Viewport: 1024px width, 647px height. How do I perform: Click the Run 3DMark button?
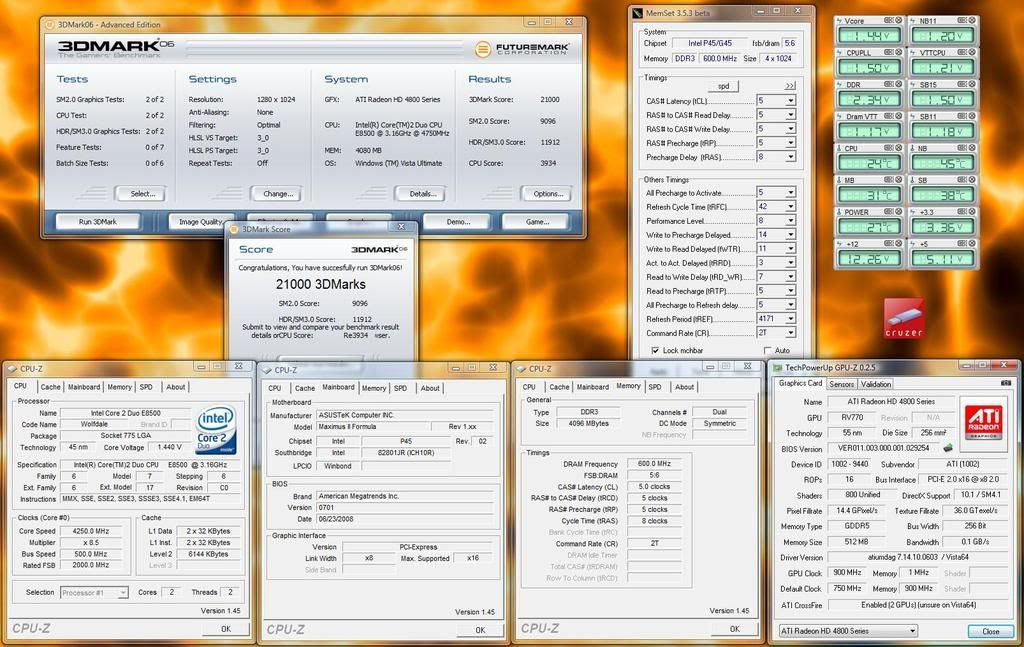pyautogui.click(x=98, y=222)
